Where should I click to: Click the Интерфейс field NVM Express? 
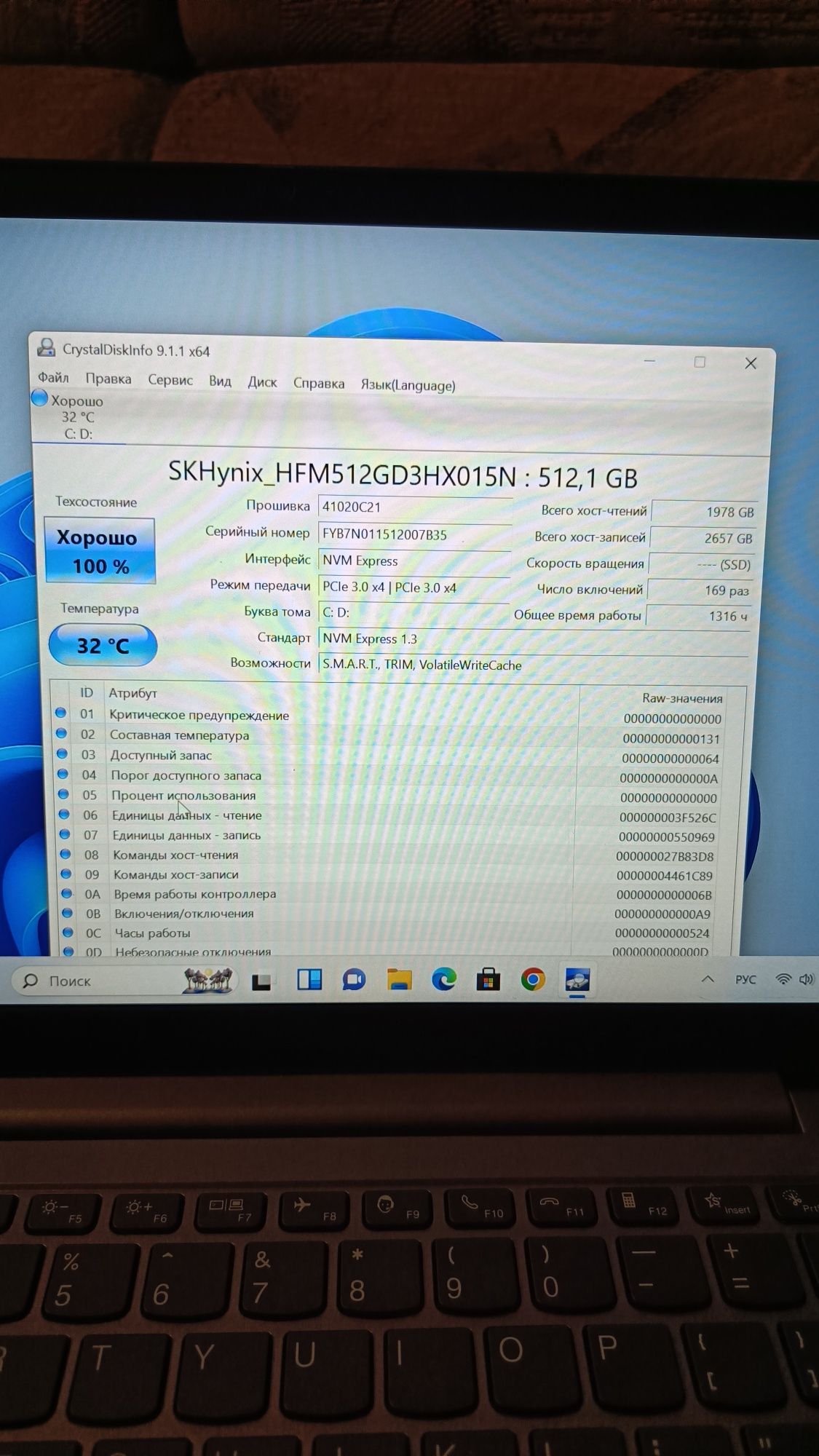(414, 561)
